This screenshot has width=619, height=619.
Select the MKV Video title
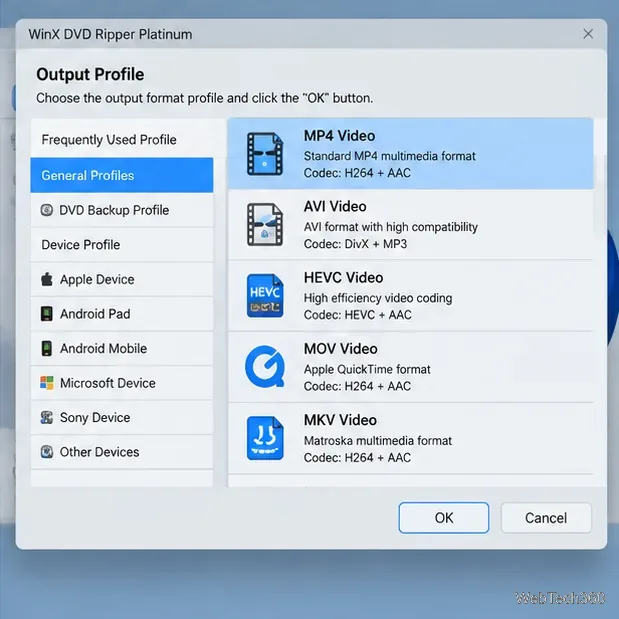(x=340, y=420)
